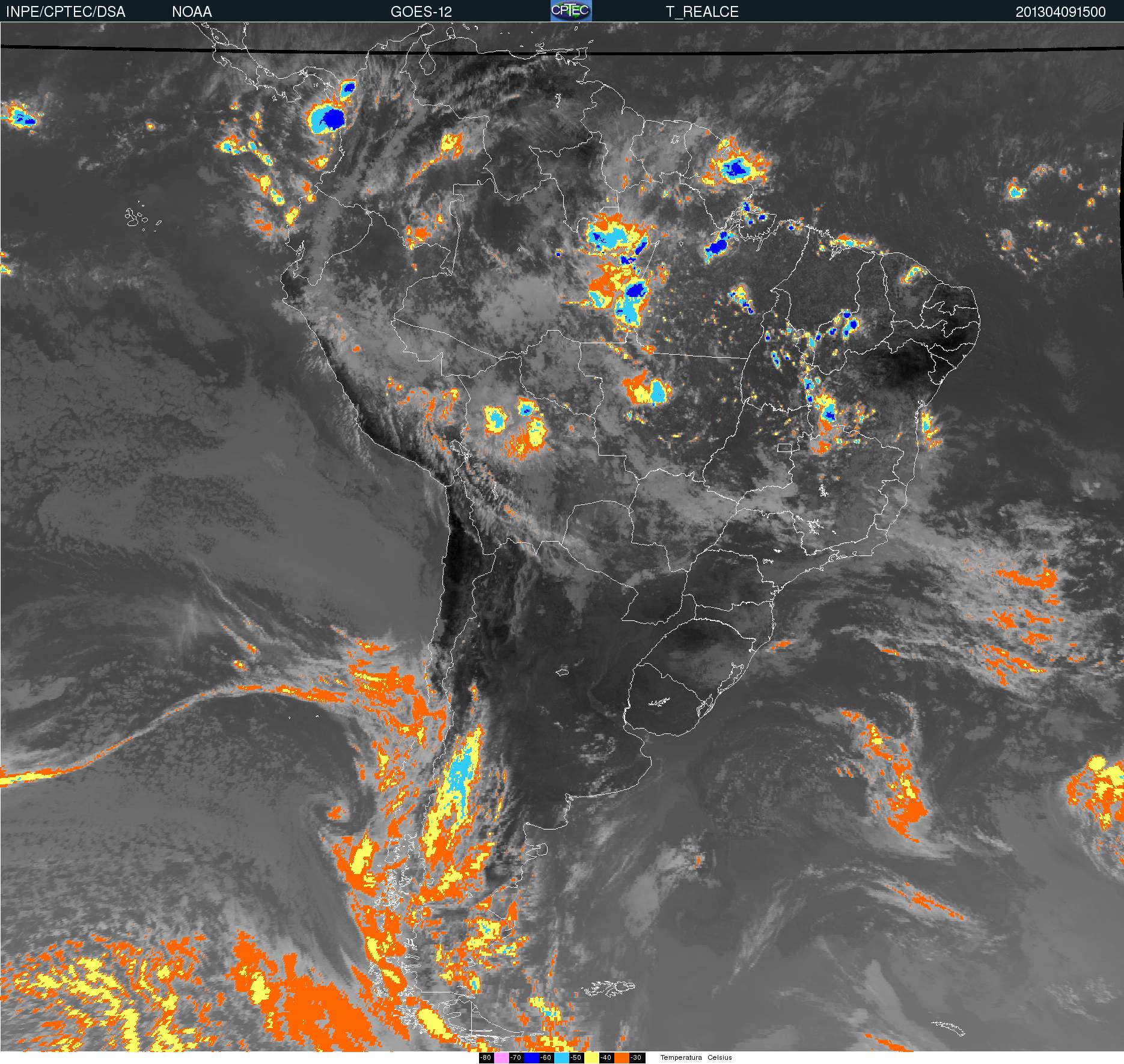This screenshot has width=1124, height=1064.
Task: Click the pink legend color swatch
Action: click(501, 1058)
